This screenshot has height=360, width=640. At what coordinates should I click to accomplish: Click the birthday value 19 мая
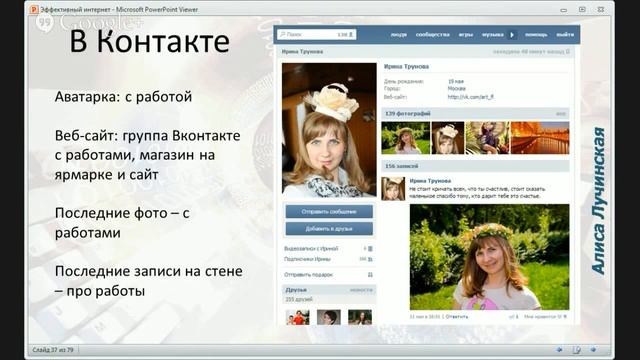coord(456,81)
